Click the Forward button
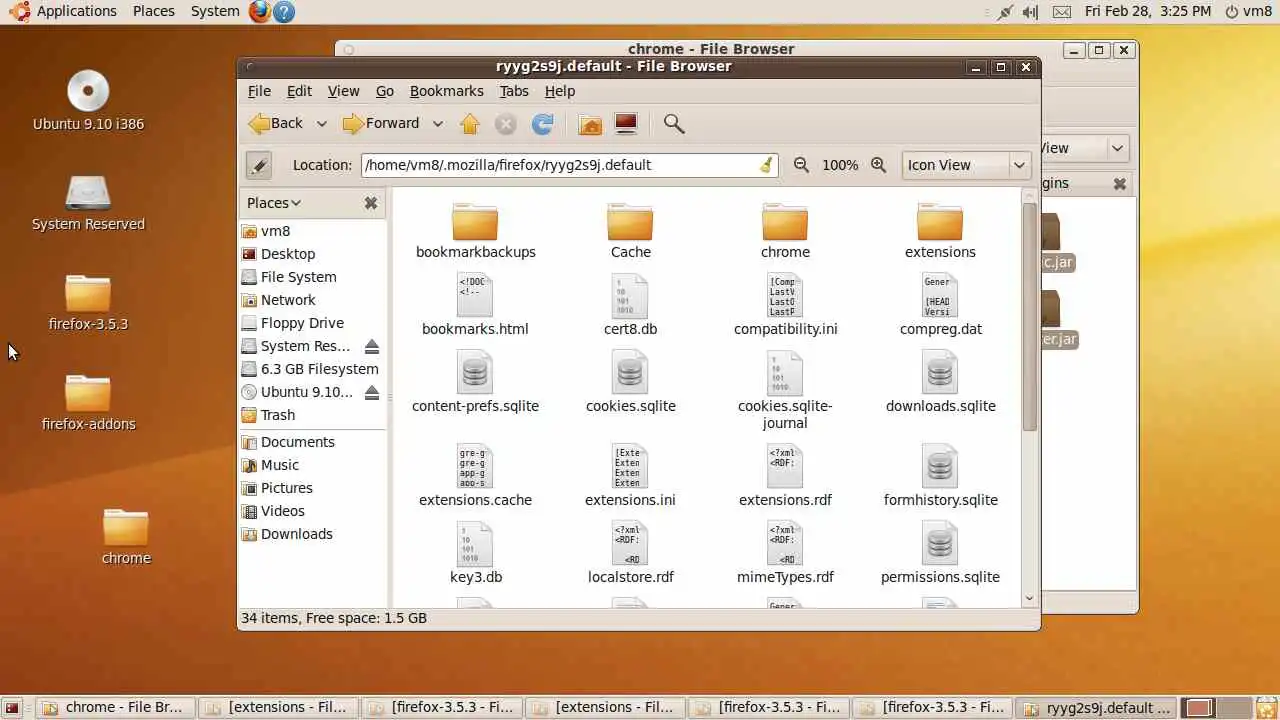This screenshot has width=1280, height=720. pyautogui.click(x=382, y=124)
